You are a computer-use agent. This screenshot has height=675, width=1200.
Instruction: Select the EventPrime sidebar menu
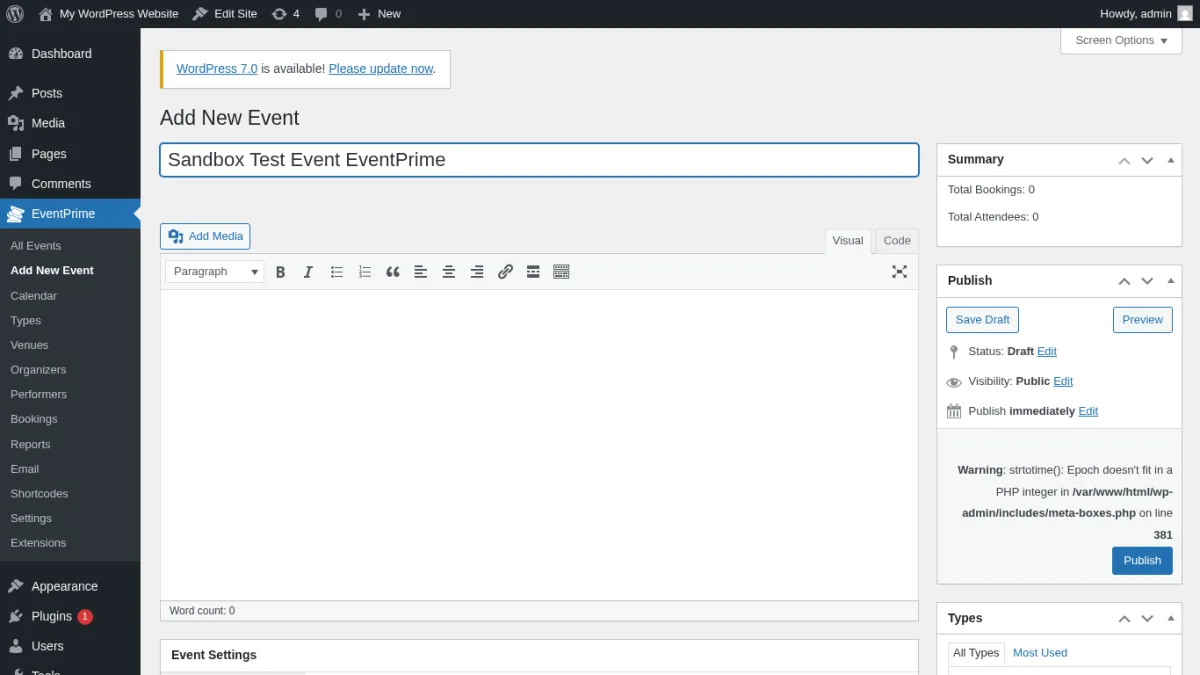coord(70,214)
